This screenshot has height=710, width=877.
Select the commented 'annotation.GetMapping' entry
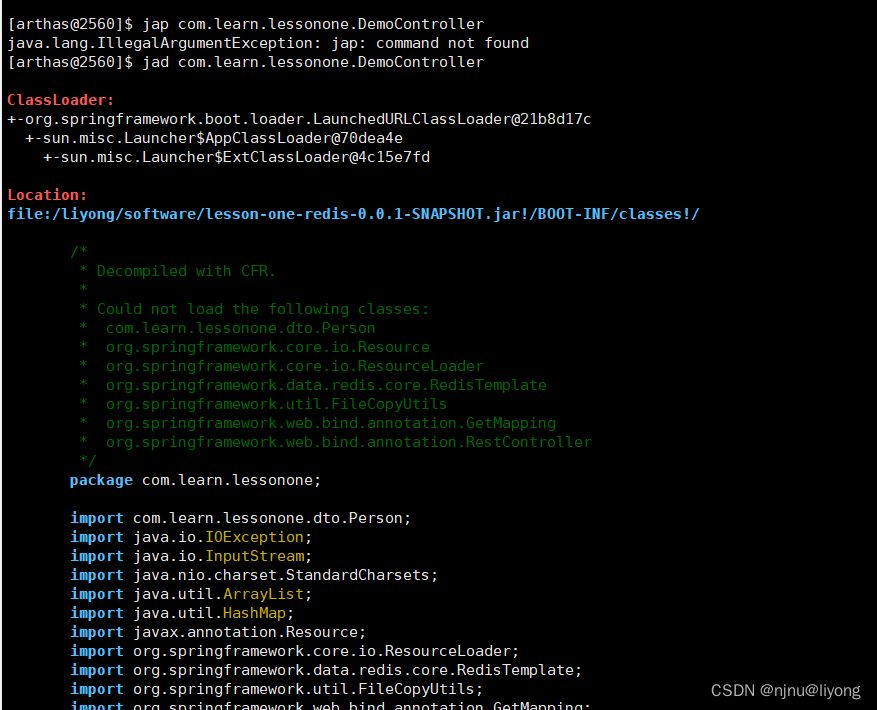pyautogui.click(x=331, y=424)
